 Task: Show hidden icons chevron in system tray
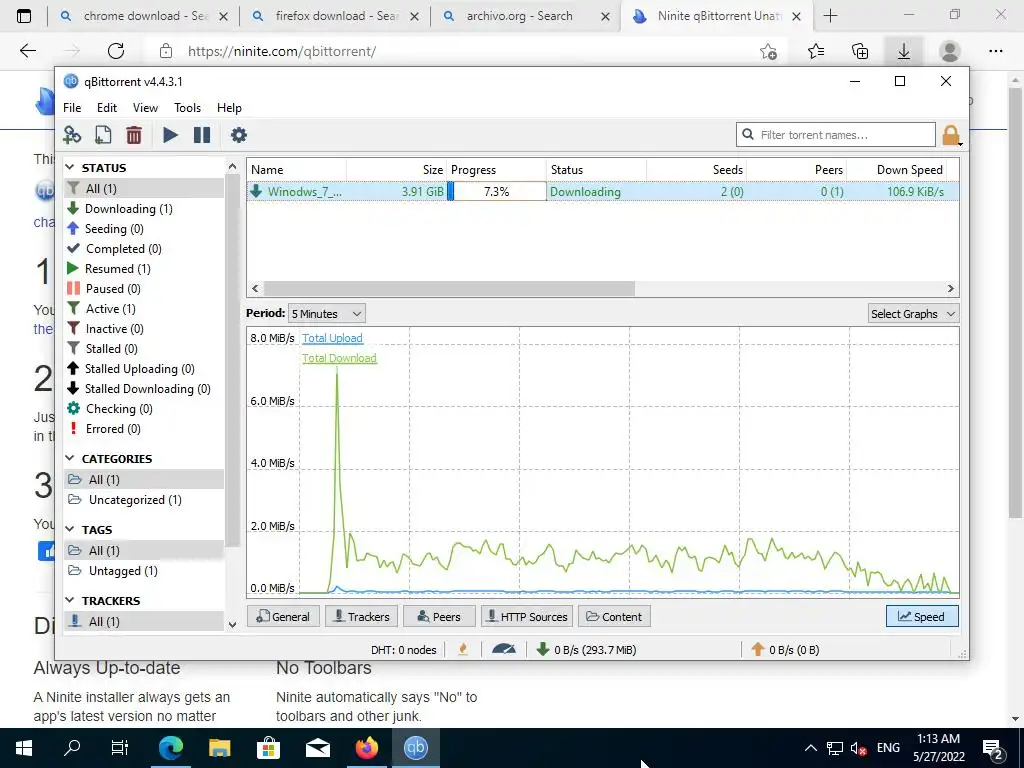click(x=810, y=748)
